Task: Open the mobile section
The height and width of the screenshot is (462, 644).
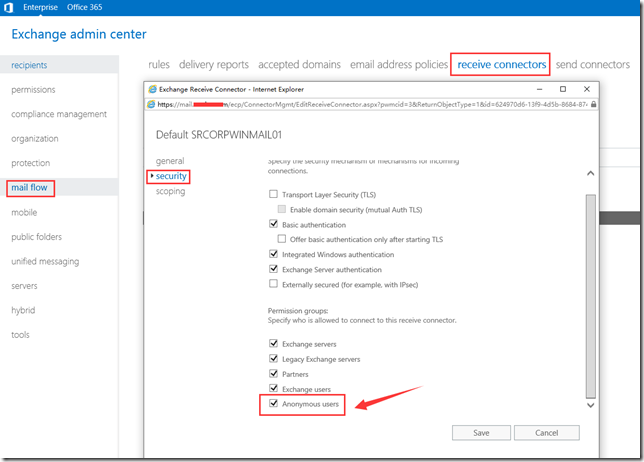Action: click(24, 212)
